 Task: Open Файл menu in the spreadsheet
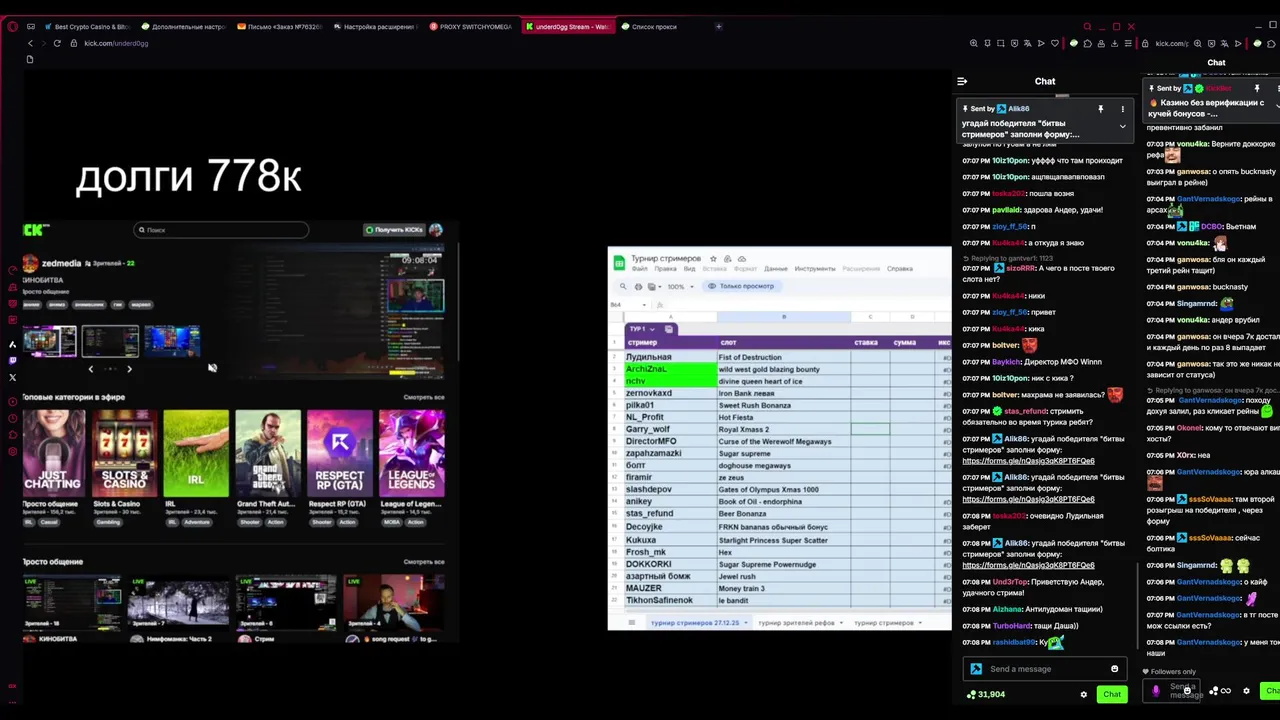640,269
